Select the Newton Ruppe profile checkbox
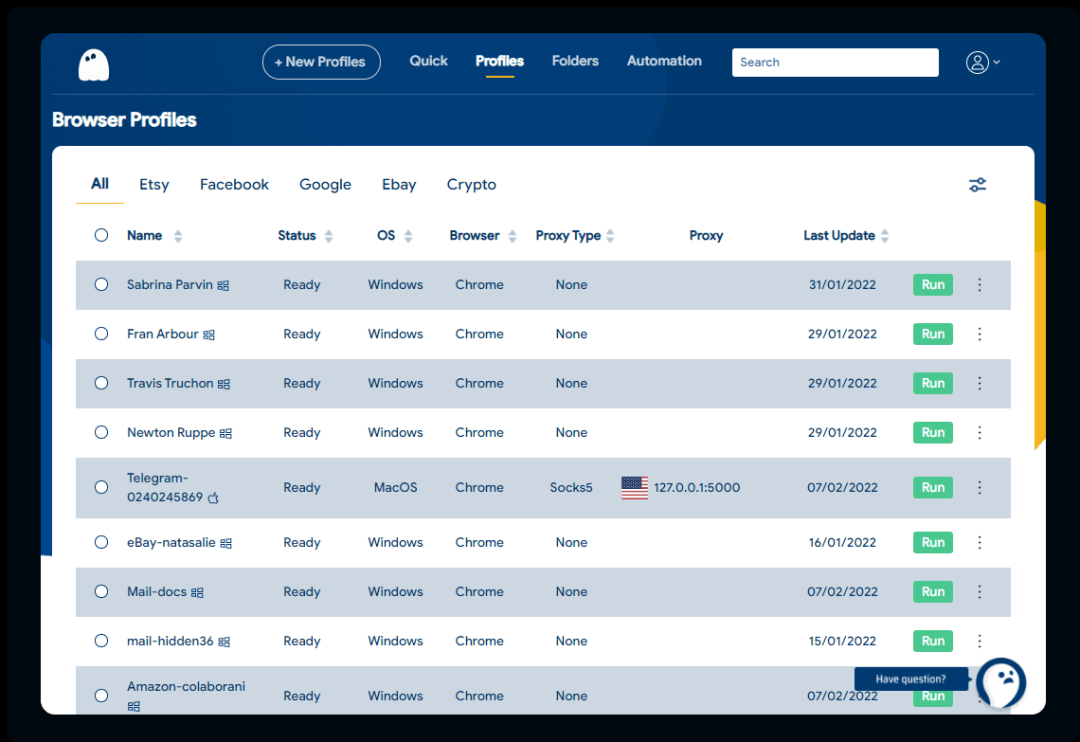The height and width of the screenshot is (742, 1080). click(101, 432)
